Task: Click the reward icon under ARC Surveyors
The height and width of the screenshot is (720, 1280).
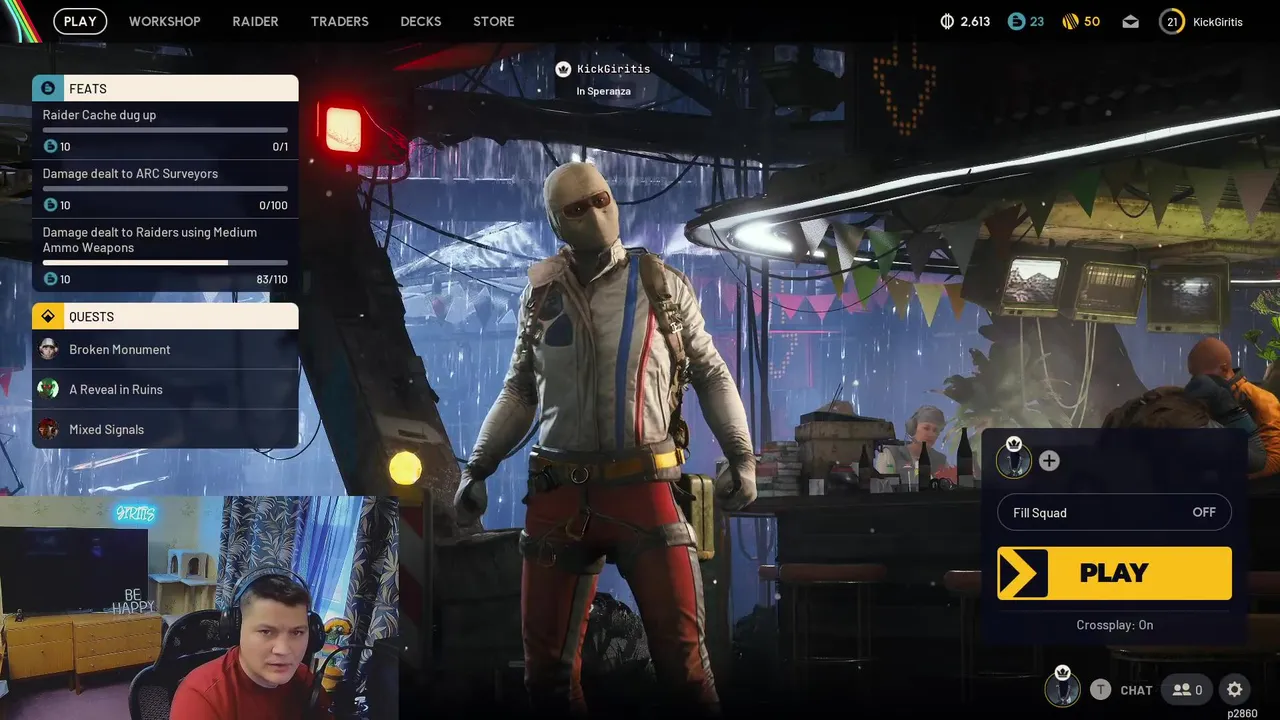Action: coord(50,205)
